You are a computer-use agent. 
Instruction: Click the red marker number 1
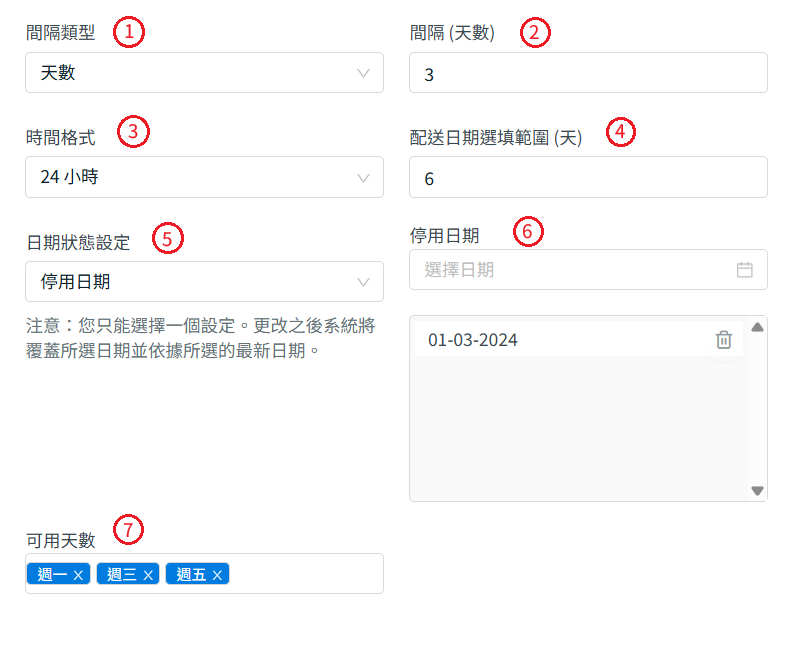[129, 32]
